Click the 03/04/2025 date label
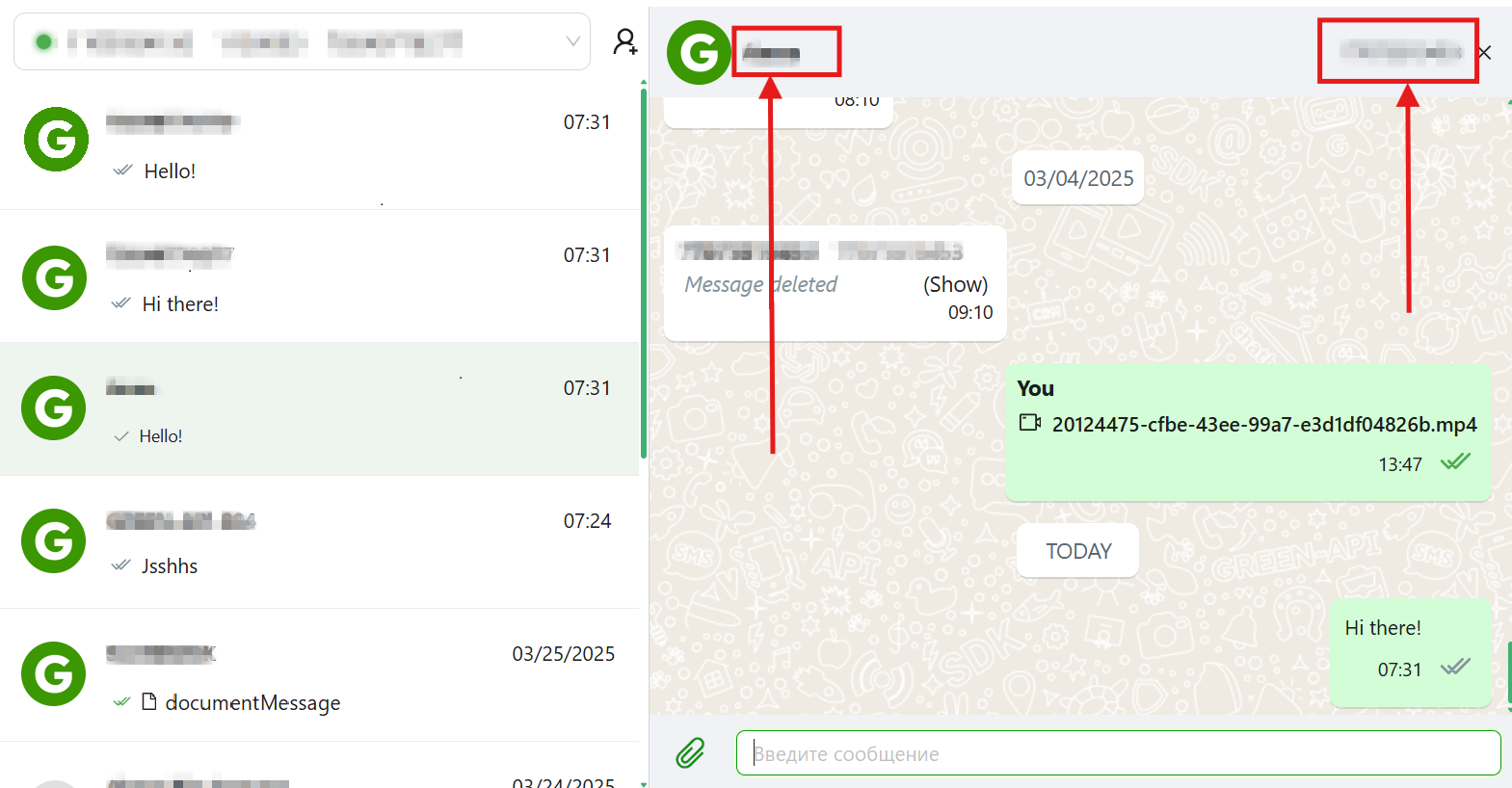The width and height of the screenshot is (1512, 788). tap(1077, 178)
